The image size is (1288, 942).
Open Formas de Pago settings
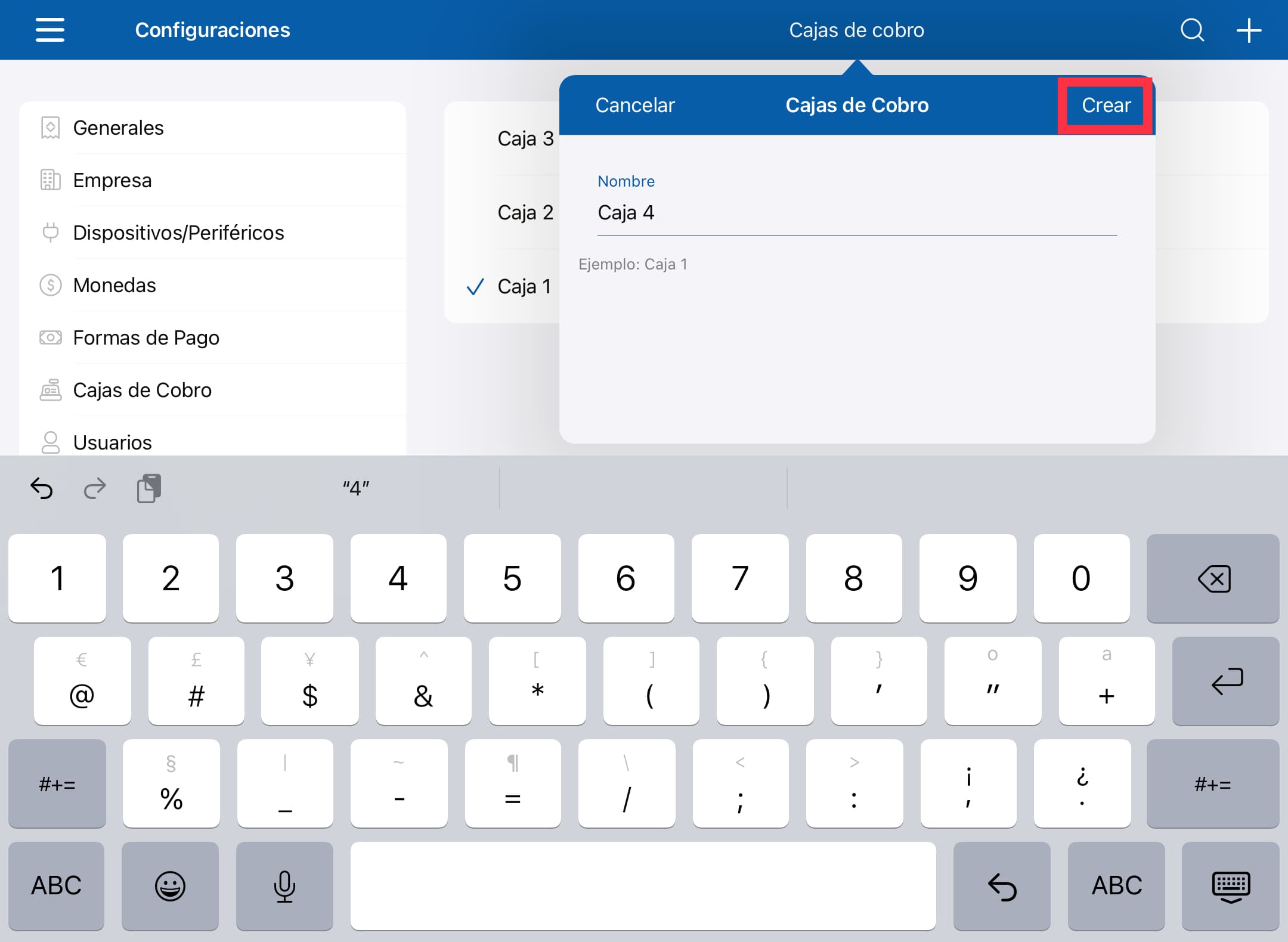213,337
